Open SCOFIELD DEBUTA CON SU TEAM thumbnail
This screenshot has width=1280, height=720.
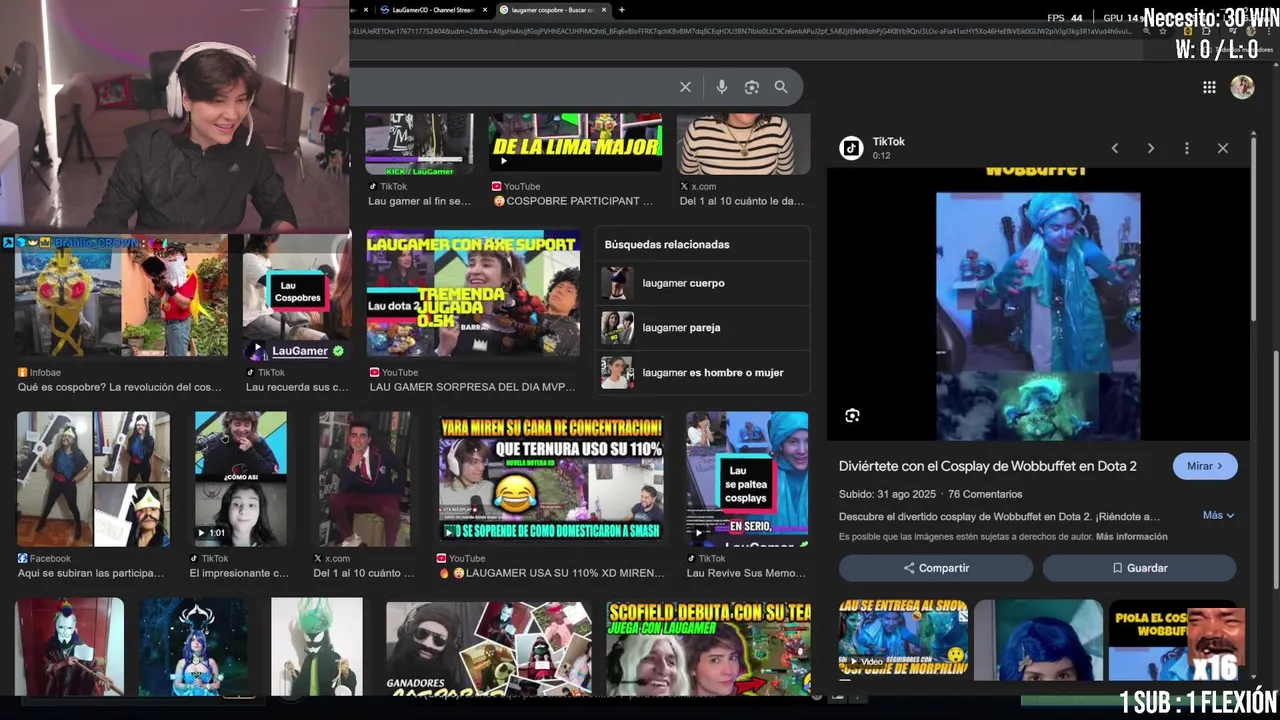click(708, 647)
